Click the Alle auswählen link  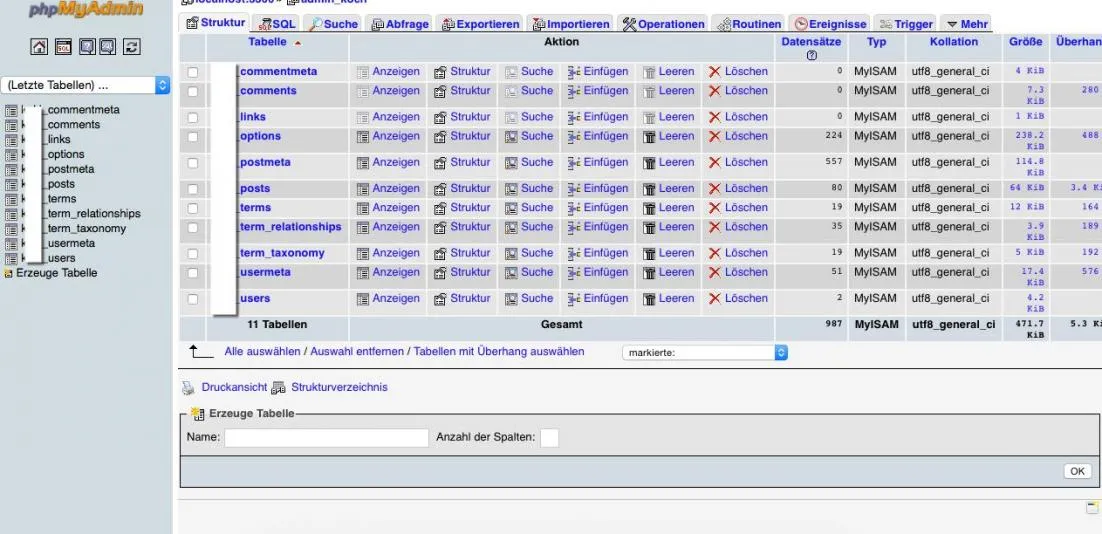tap(262, 352)
